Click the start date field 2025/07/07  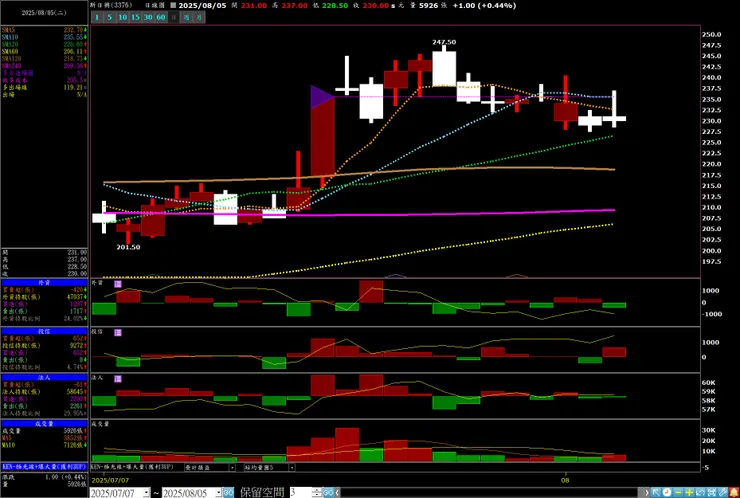[x=116, y=493]
